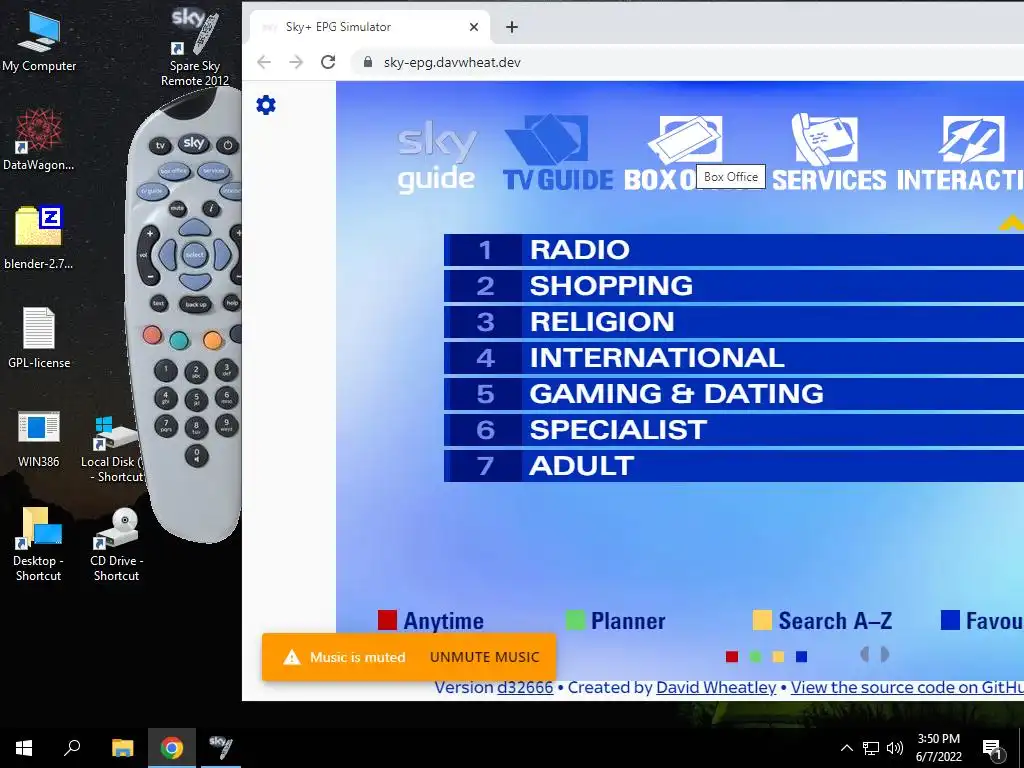This screenshot has width=1024, height=768.
Task: Click the yellow up arrow above the list
Action: pyautogui.click(x=1011, y=223)
